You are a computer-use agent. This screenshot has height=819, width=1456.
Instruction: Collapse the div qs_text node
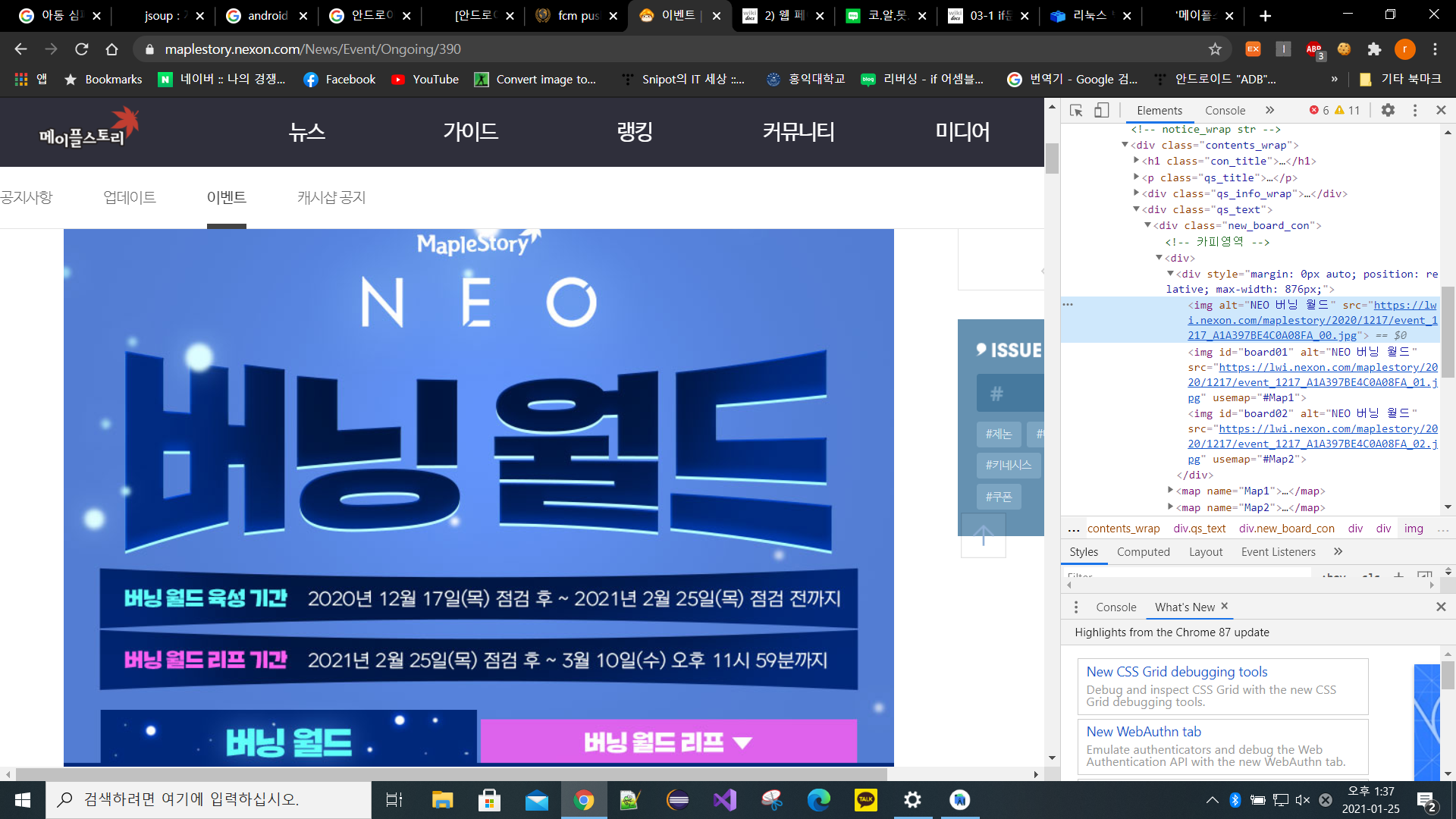click(1136, 209)
